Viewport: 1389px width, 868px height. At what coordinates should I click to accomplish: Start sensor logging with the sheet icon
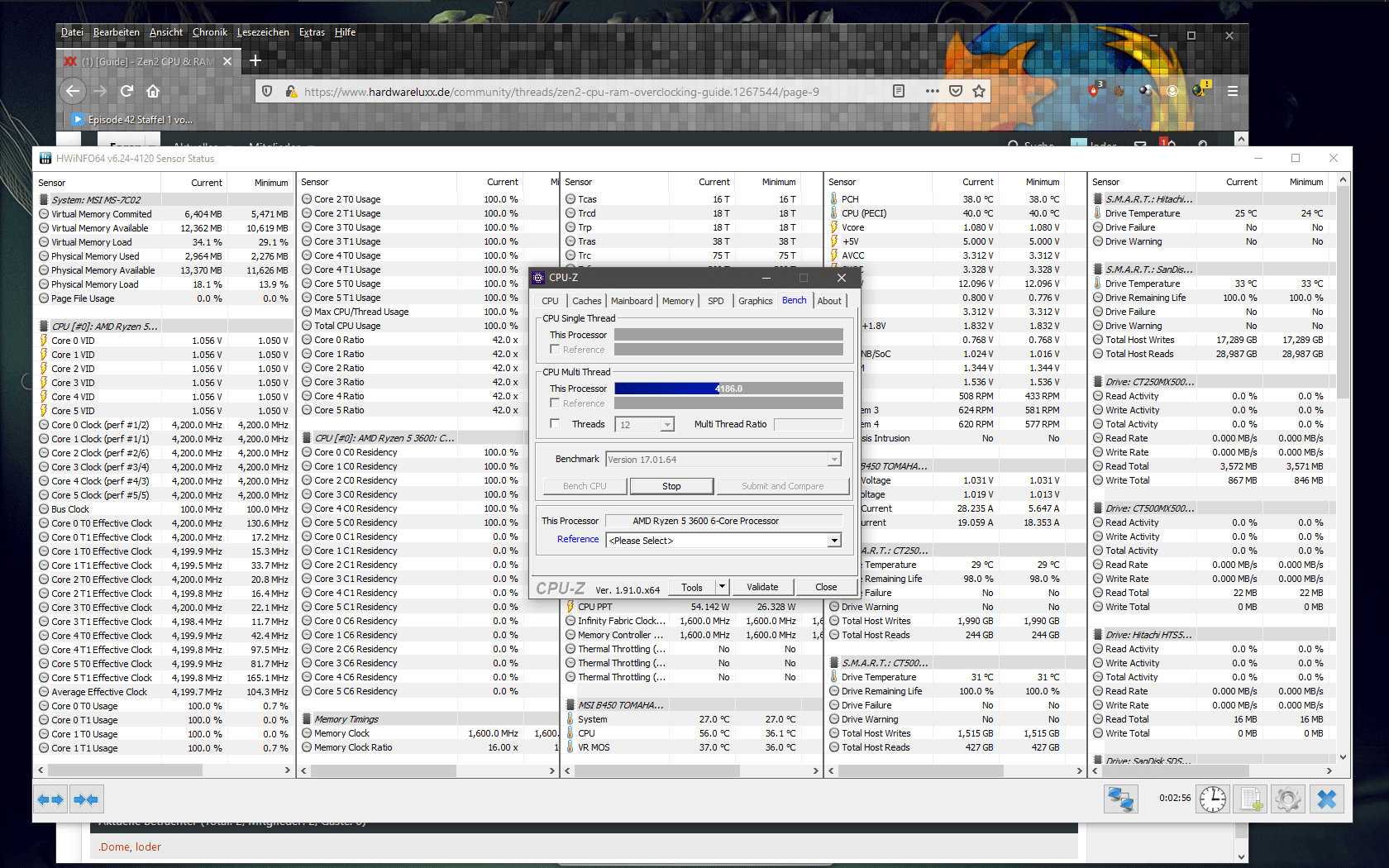tap(1250, 799)
